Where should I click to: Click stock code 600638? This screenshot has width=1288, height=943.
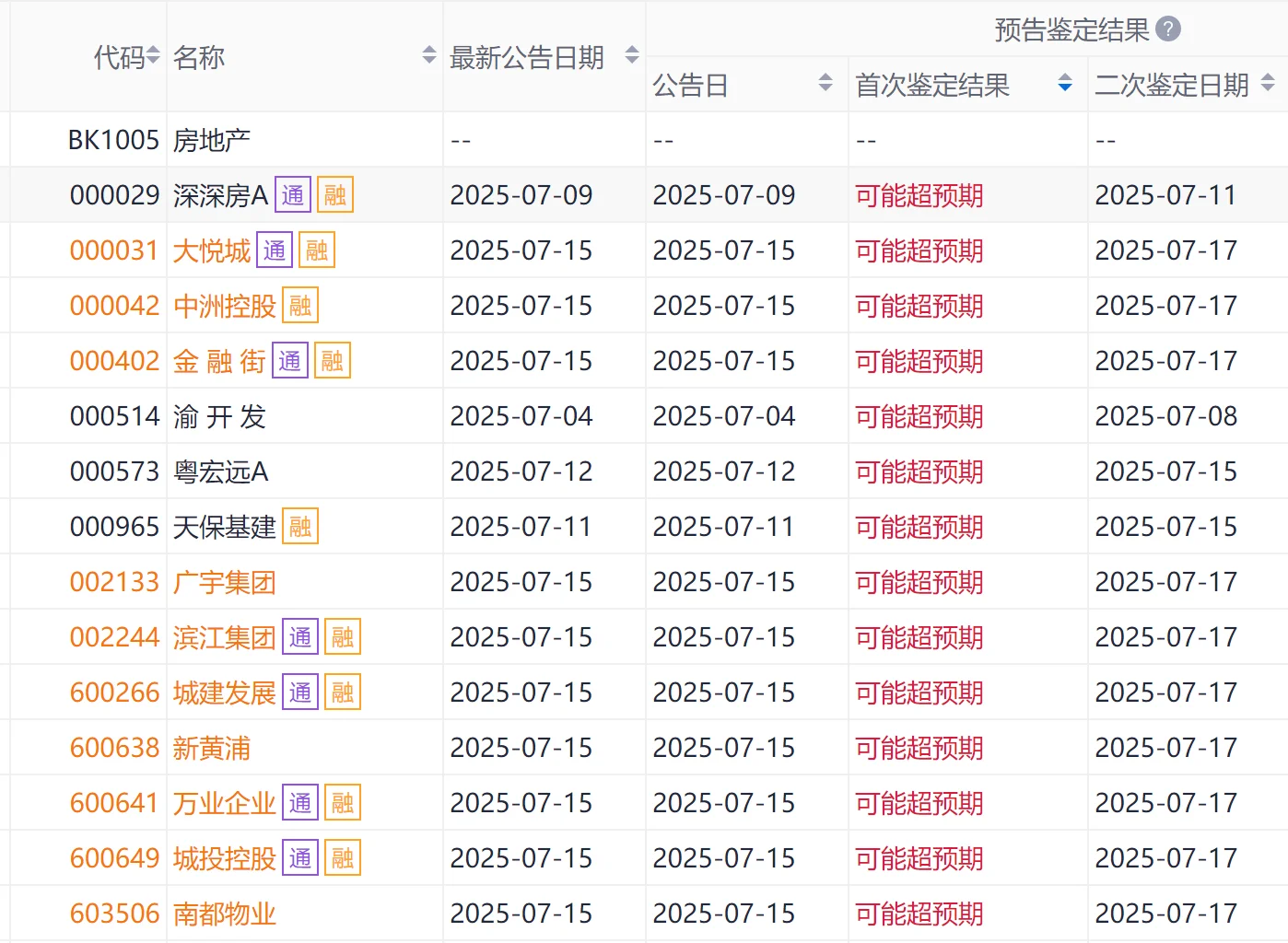click(x=114, y=748)
